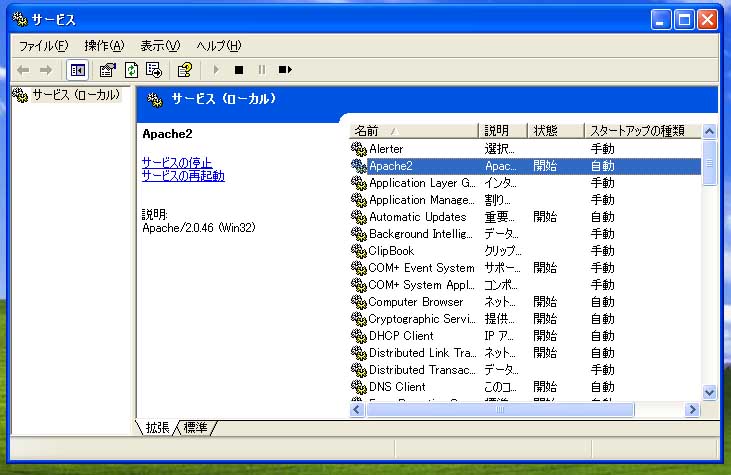This screenshot has width=731, height=475.
Task: Maximize the サービス window
Action: coord(684,20)
